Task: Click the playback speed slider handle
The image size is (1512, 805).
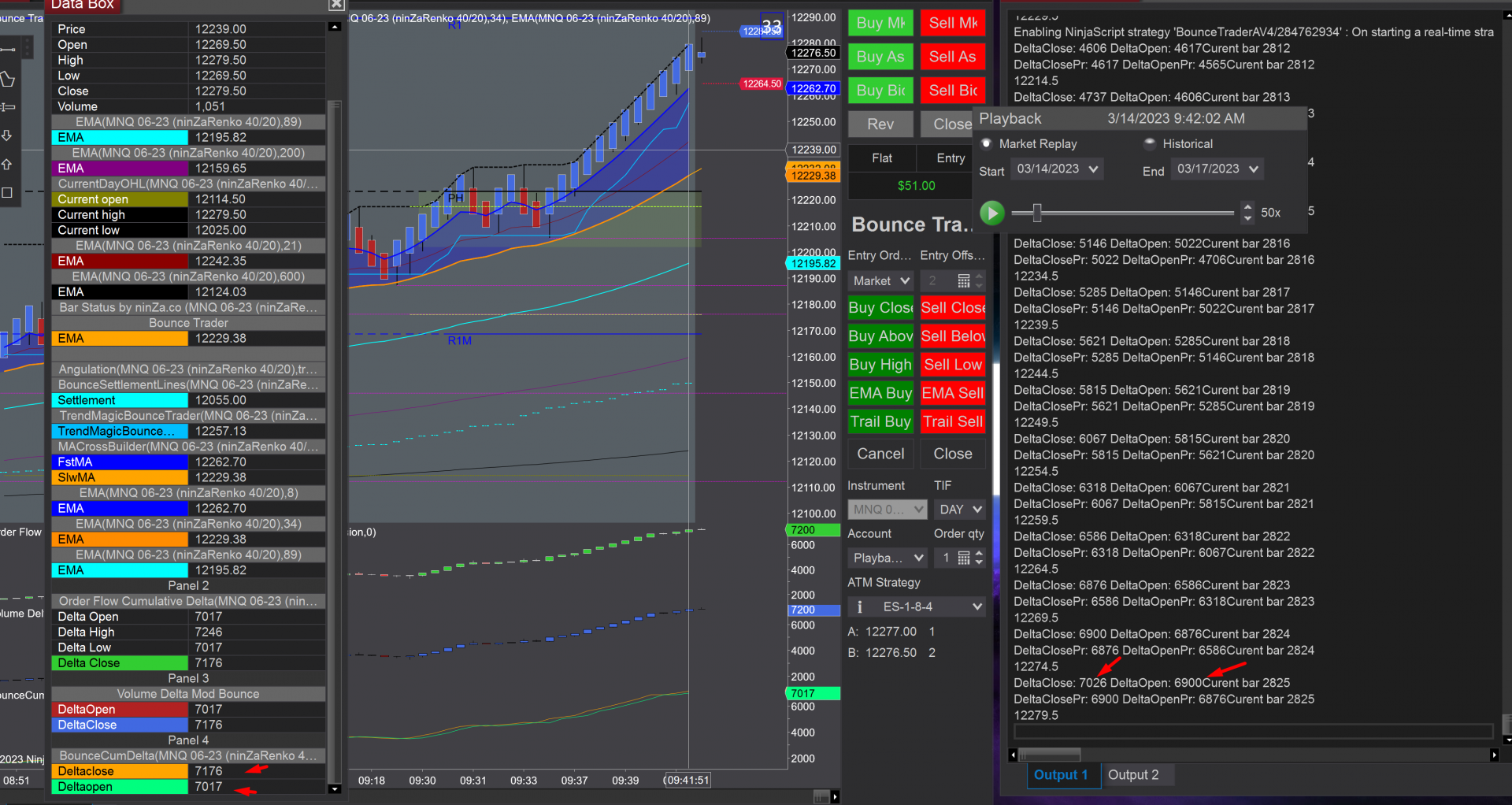Action: pyautogui.click(x=1037, y=213)
